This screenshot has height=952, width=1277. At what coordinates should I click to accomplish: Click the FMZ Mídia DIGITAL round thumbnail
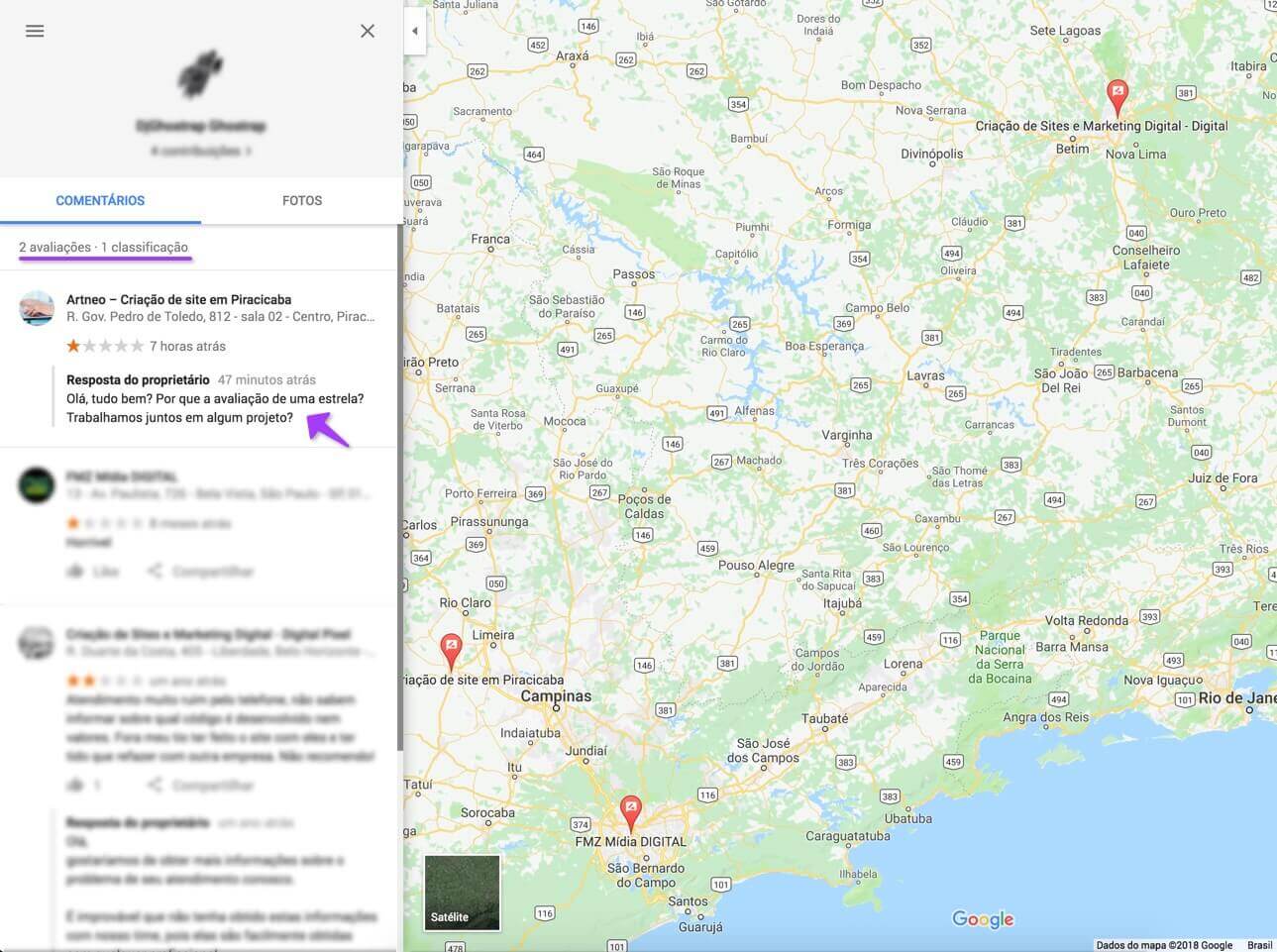[37, 485]
